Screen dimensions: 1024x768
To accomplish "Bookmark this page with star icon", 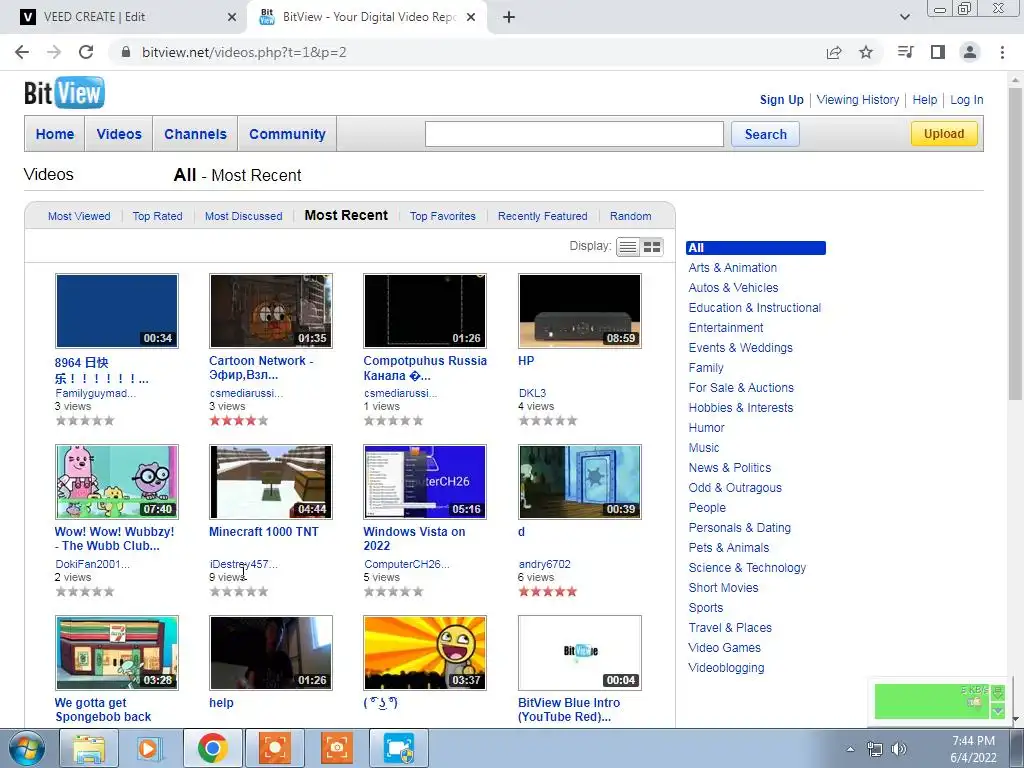I will (866, 52).
